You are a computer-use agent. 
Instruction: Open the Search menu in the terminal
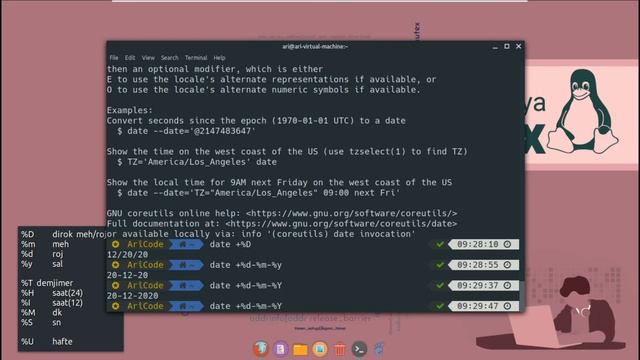coord(169,58)
